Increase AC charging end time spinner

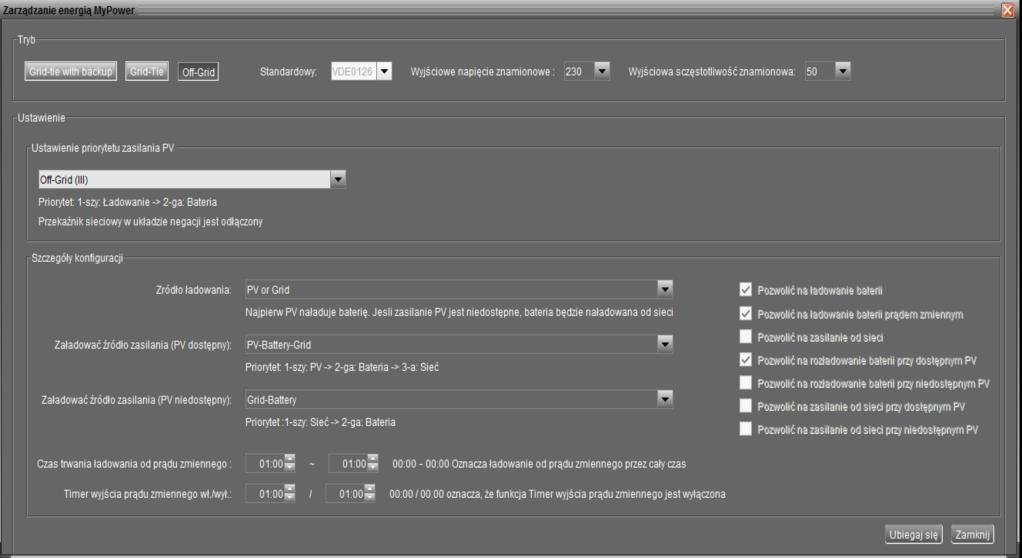373,459
